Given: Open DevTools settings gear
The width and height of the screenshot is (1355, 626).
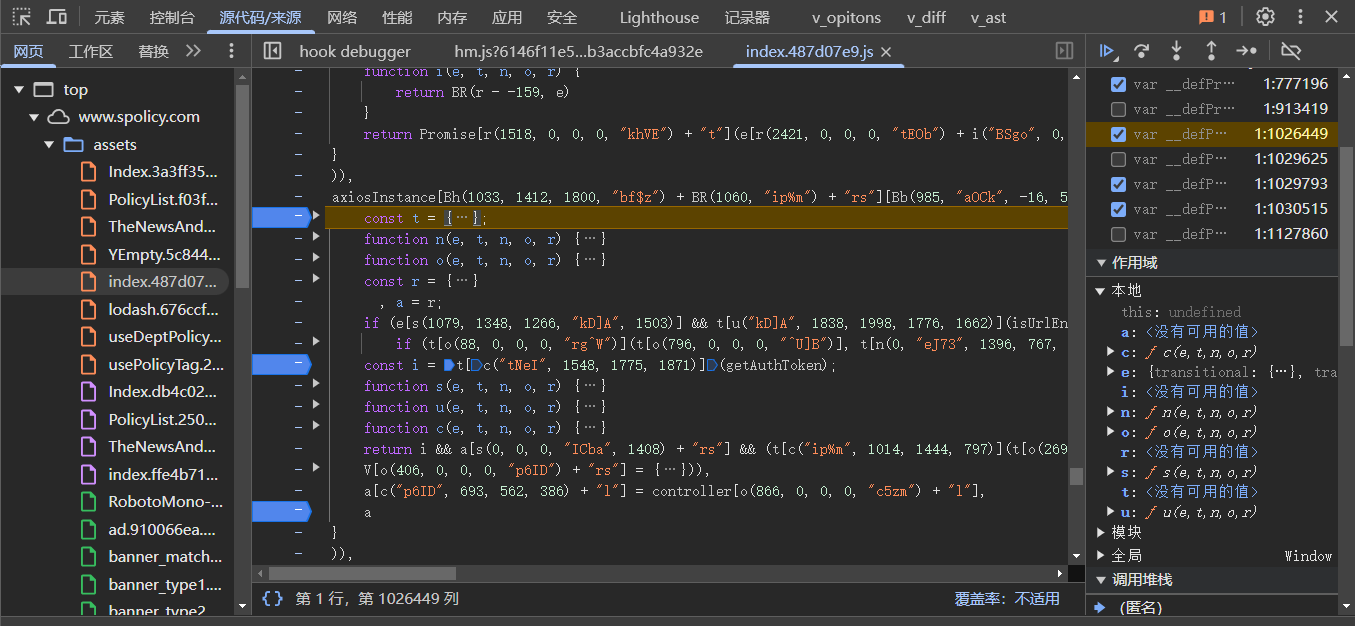Looking at the screenshot, I should coord(1265,17).
